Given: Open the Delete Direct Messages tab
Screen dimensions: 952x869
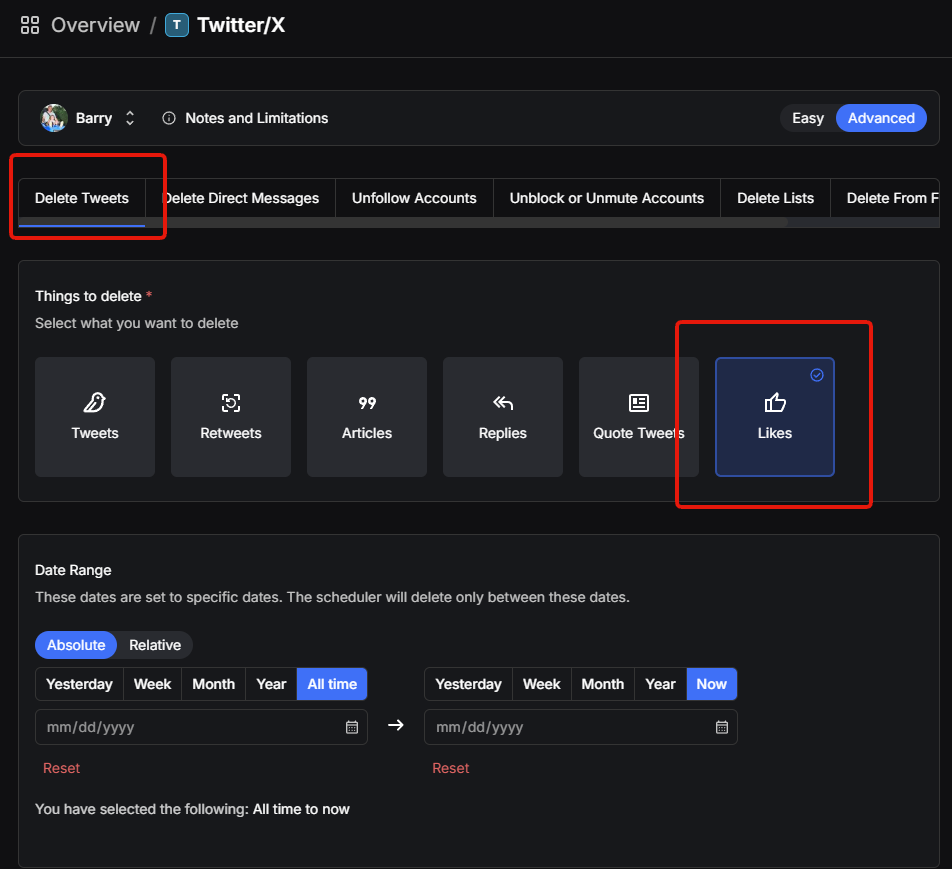Looking at the screenshot, I should coord(240,198).
